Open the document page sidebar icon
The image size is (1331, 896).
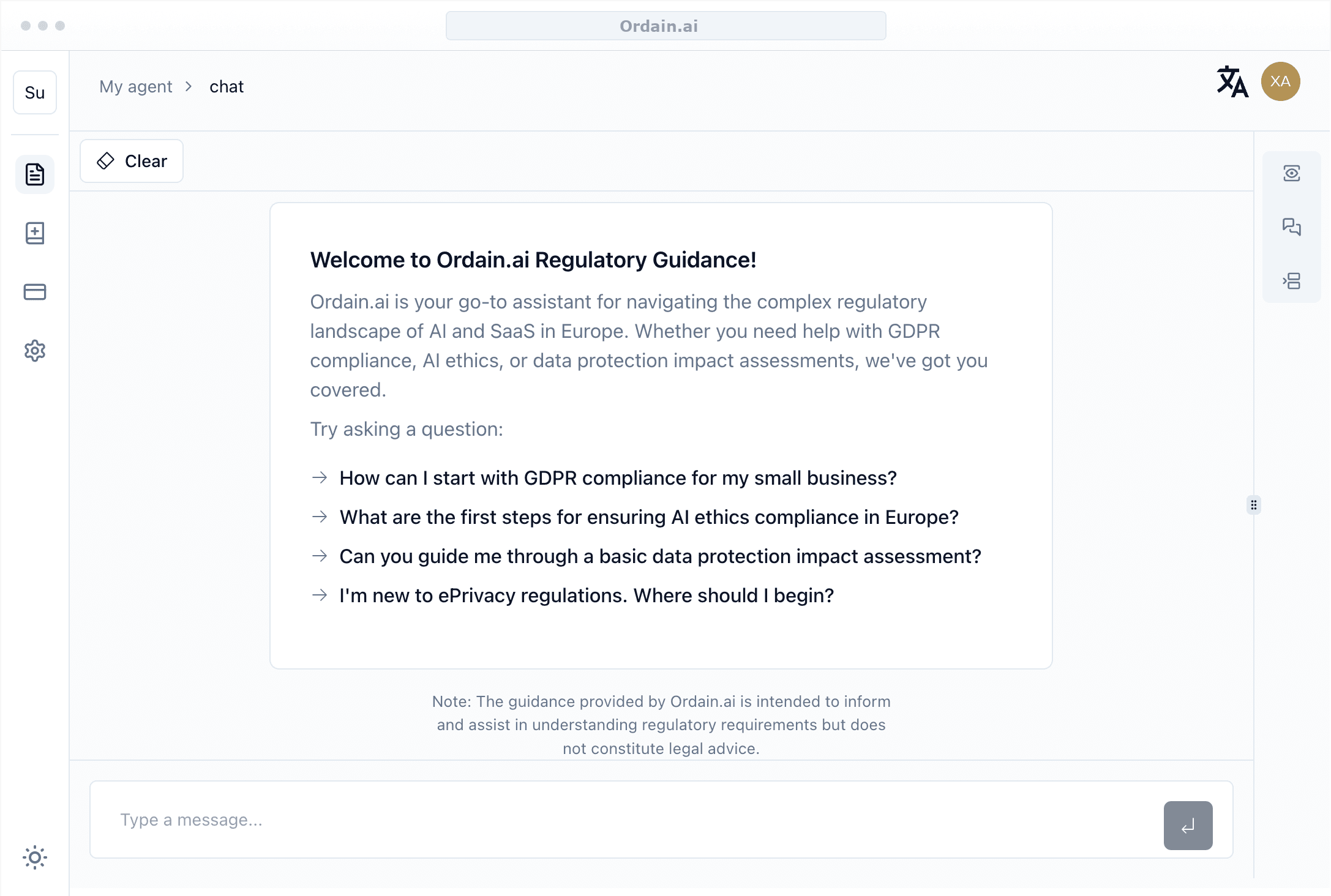tap(35, 174)
